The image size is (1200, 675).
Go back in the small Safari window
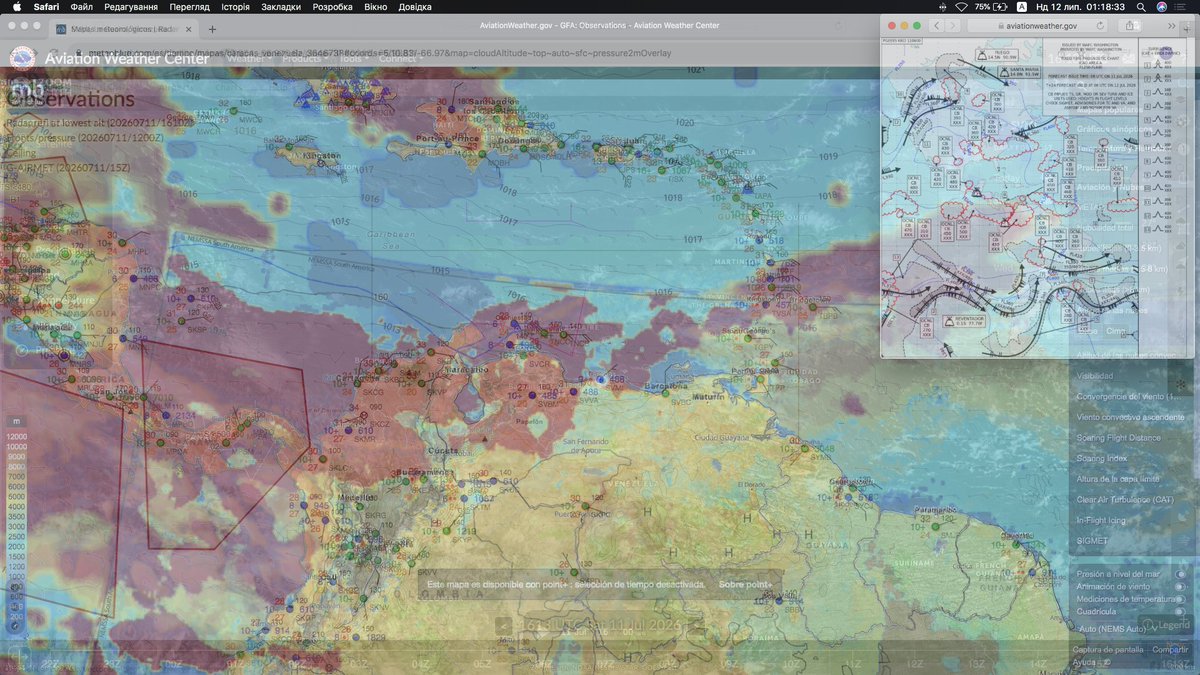click(x=936, y=25)
